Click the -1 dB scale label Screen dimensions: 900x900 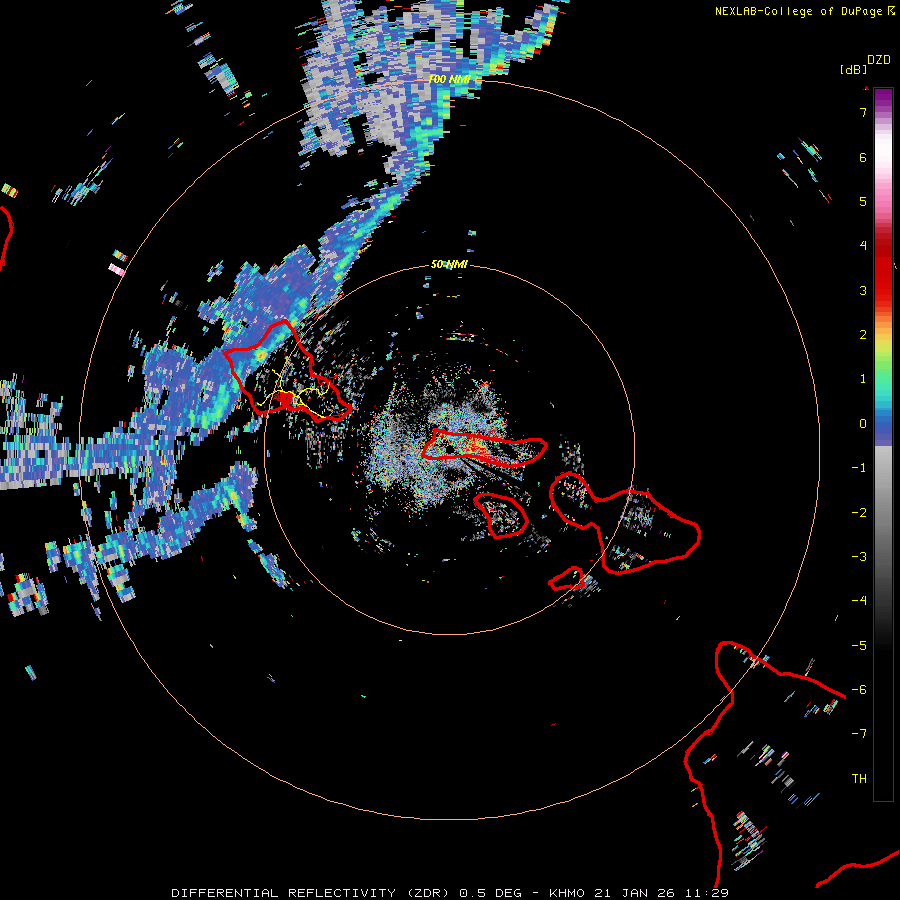click(x=859, y=468)
